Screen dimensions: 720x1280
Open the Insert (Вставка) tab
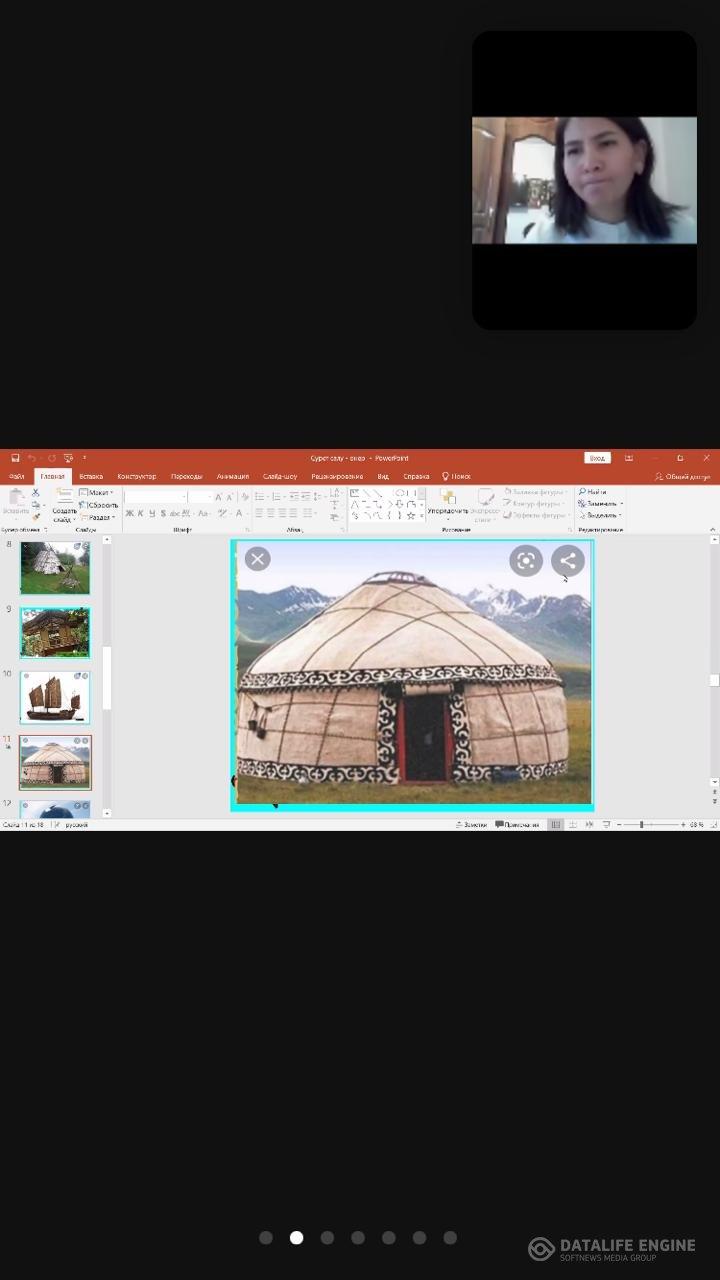91,476
